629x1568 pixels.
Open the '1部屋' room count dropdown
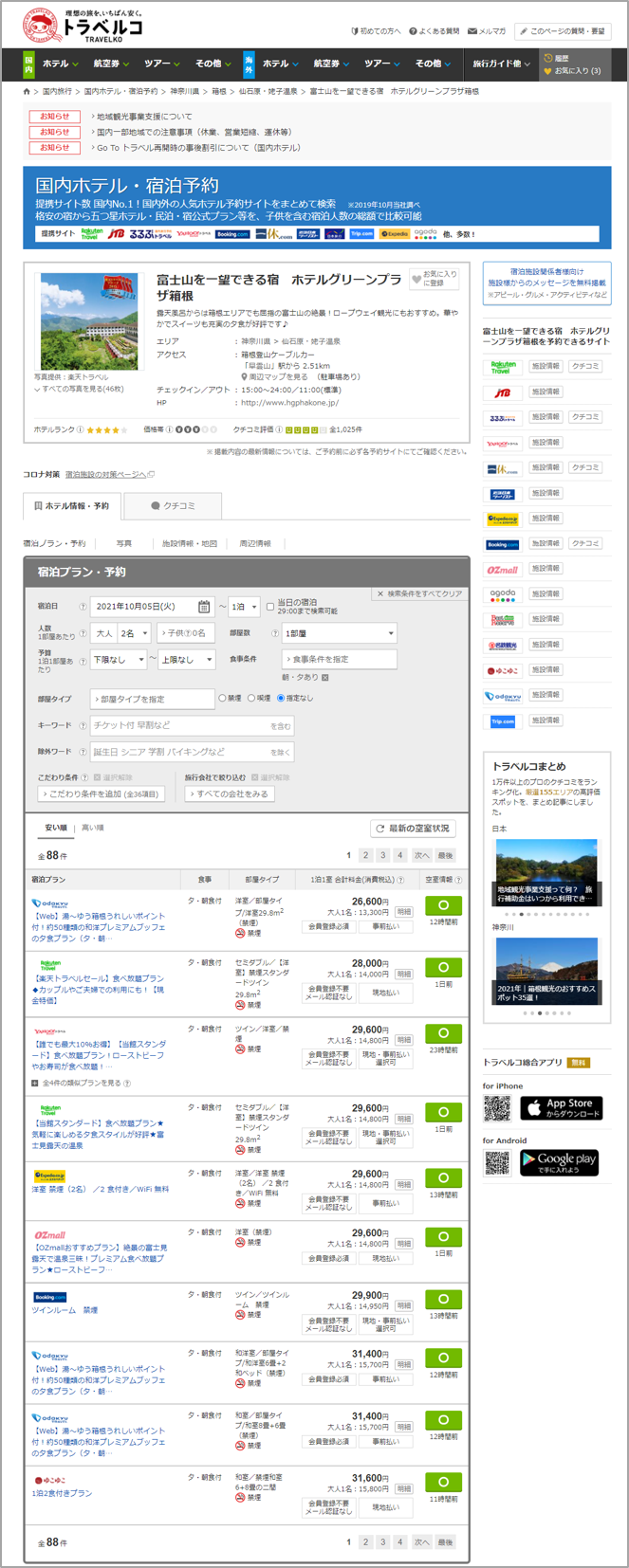click(339, 633)
